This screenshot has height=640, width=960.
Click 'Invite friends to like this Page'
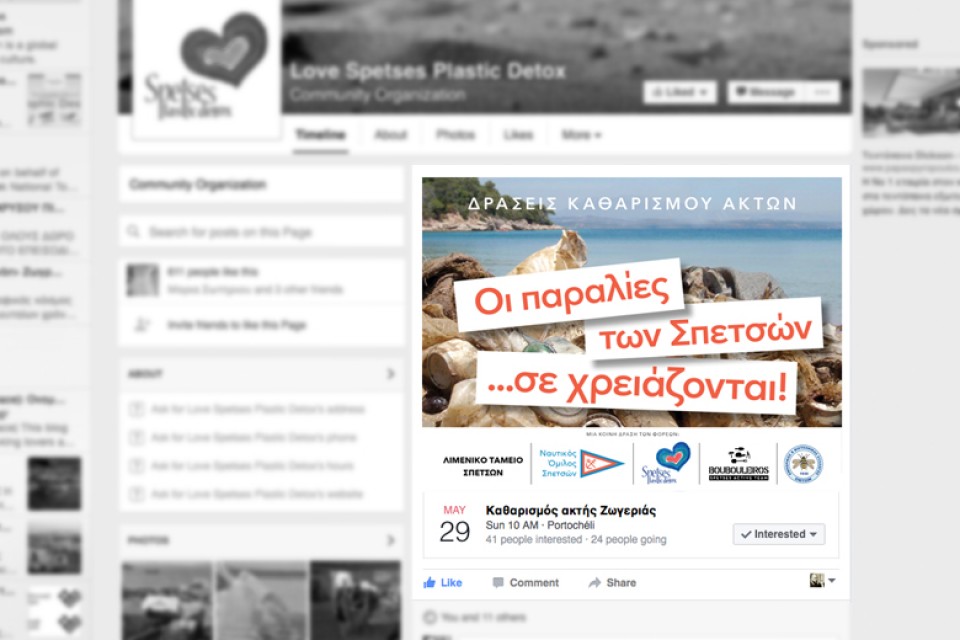(x=236, y=325)
